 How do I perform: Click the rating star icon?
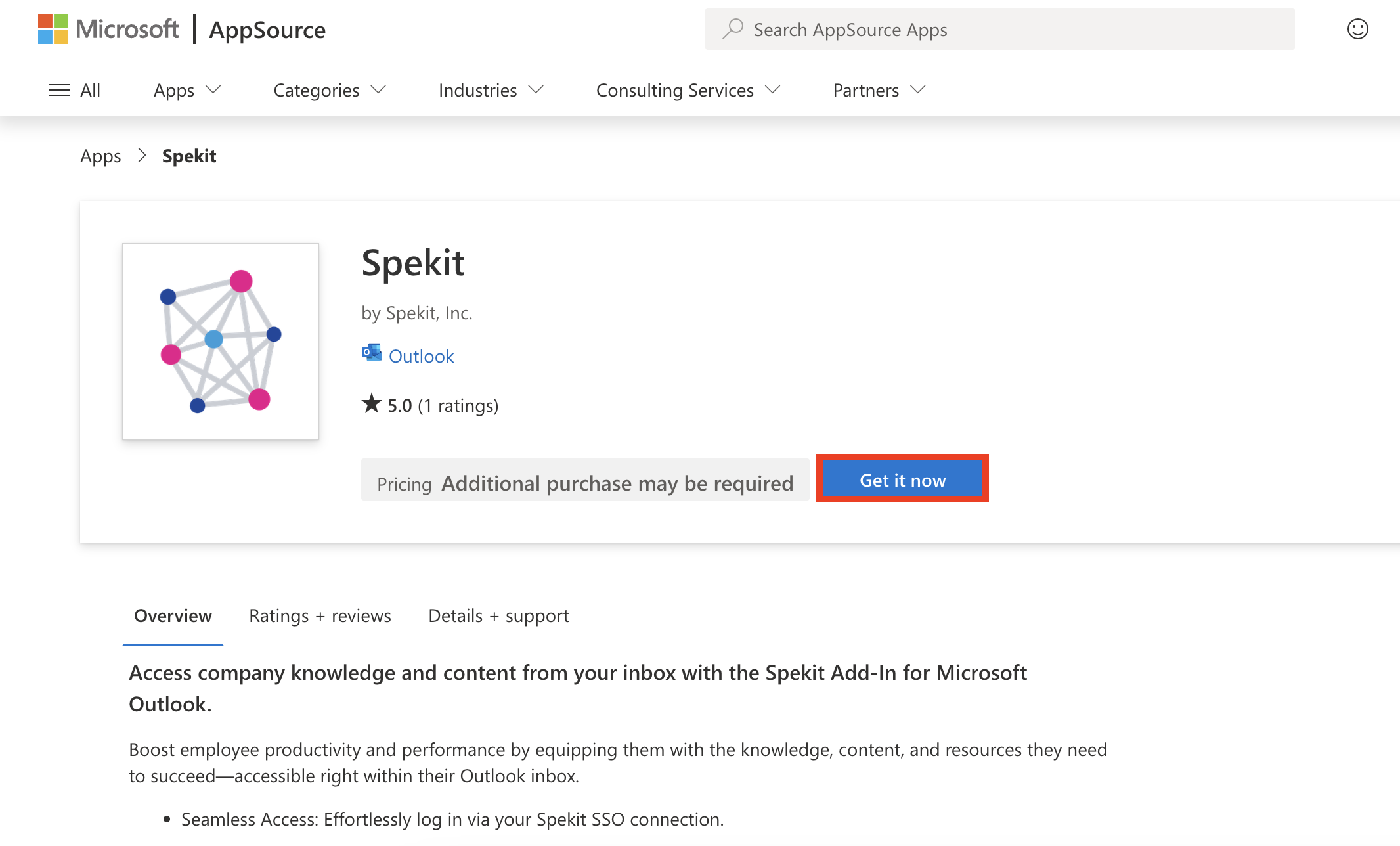pyautogui.click(x=372, y=404)
